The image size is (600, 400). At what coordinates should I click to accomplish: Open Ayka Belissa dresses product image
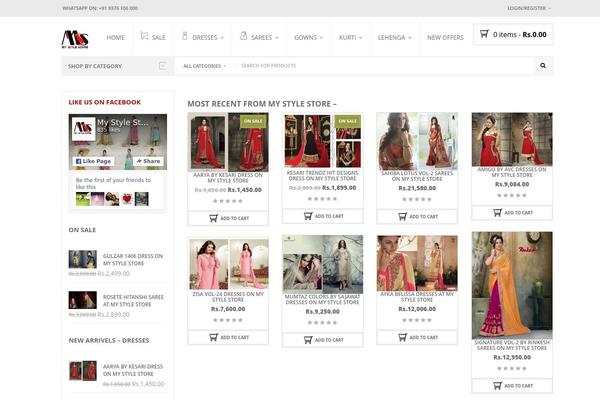(x=417, y=263)
